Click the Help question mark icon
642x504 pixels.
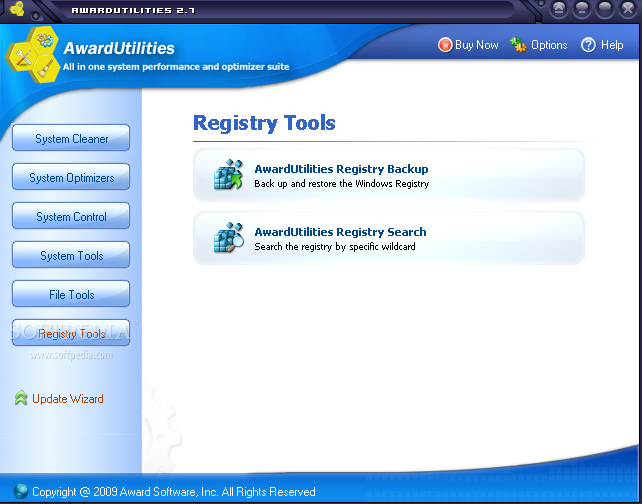point(588,45)
